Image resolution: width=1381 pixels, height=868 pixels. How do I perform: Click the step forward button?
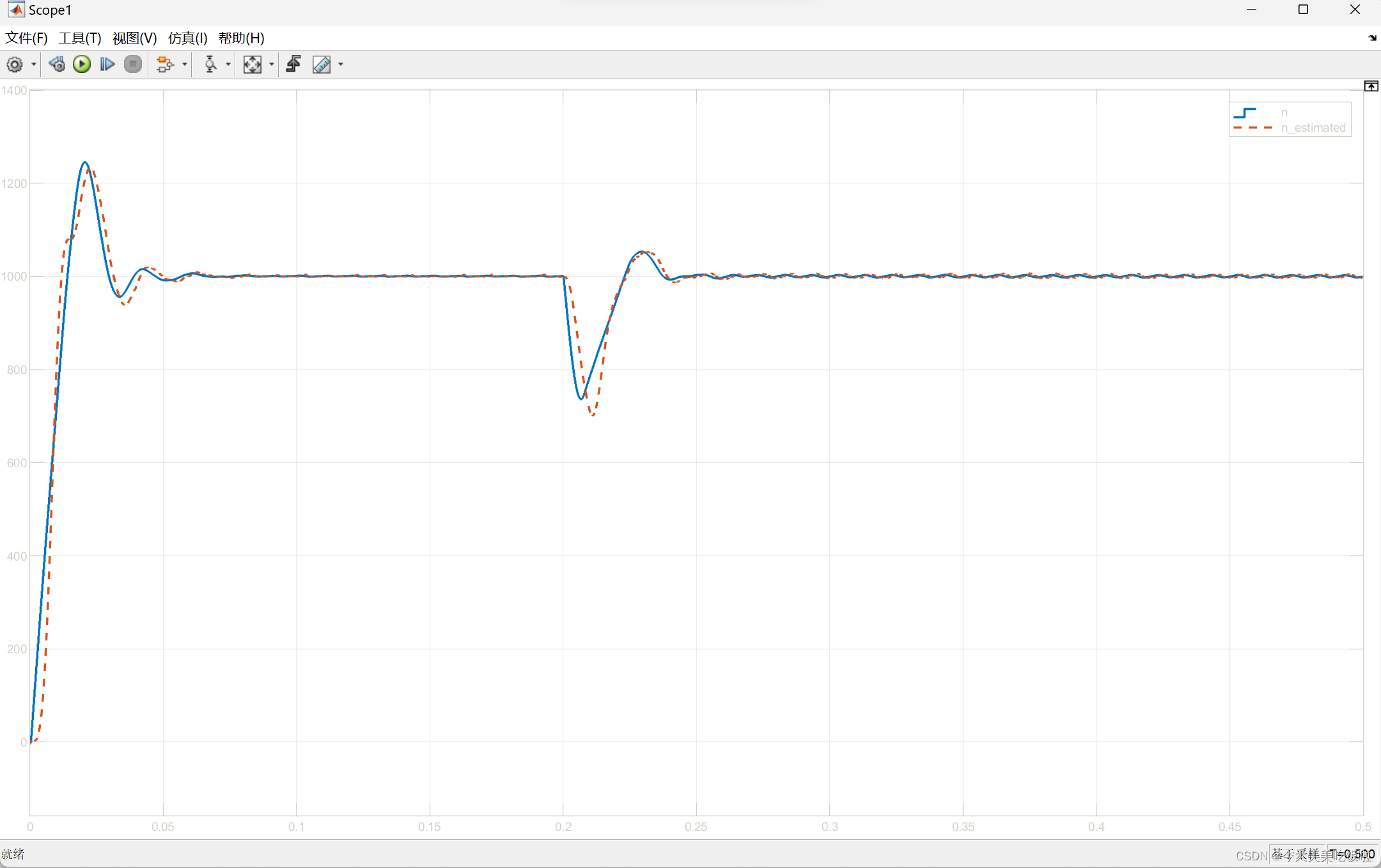click(107, 65)
